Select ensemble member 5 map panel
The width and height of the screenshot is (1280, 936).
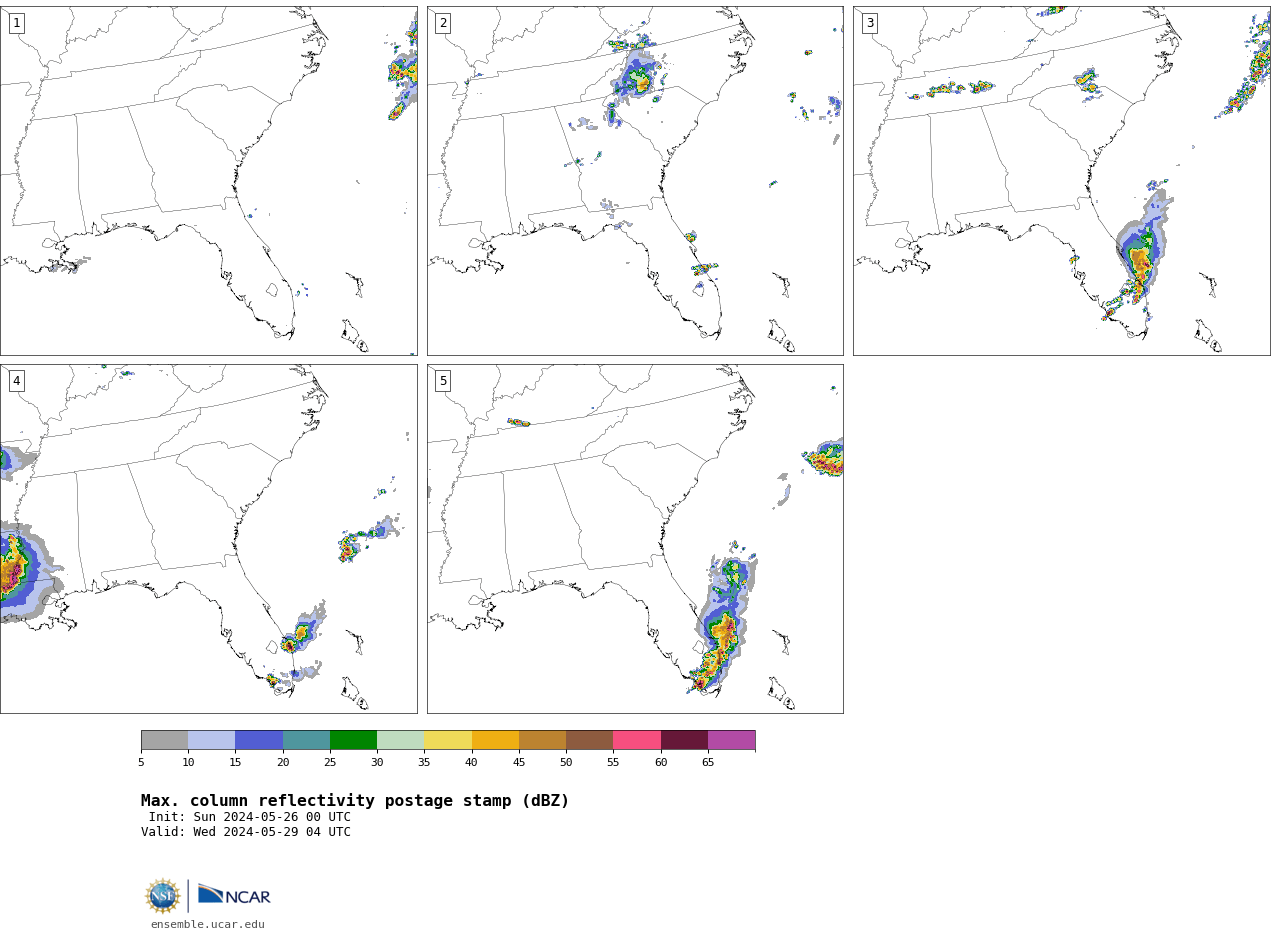click(x=635, y=539)
